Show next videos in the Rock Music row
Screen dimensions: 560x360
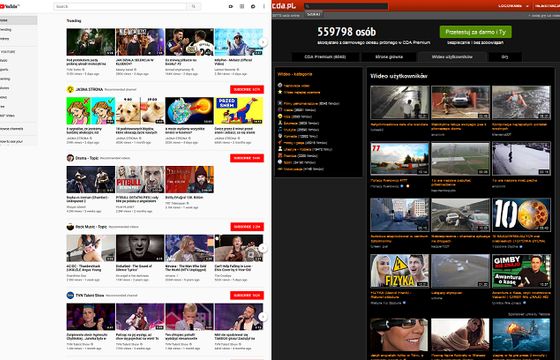coord(263,248)
